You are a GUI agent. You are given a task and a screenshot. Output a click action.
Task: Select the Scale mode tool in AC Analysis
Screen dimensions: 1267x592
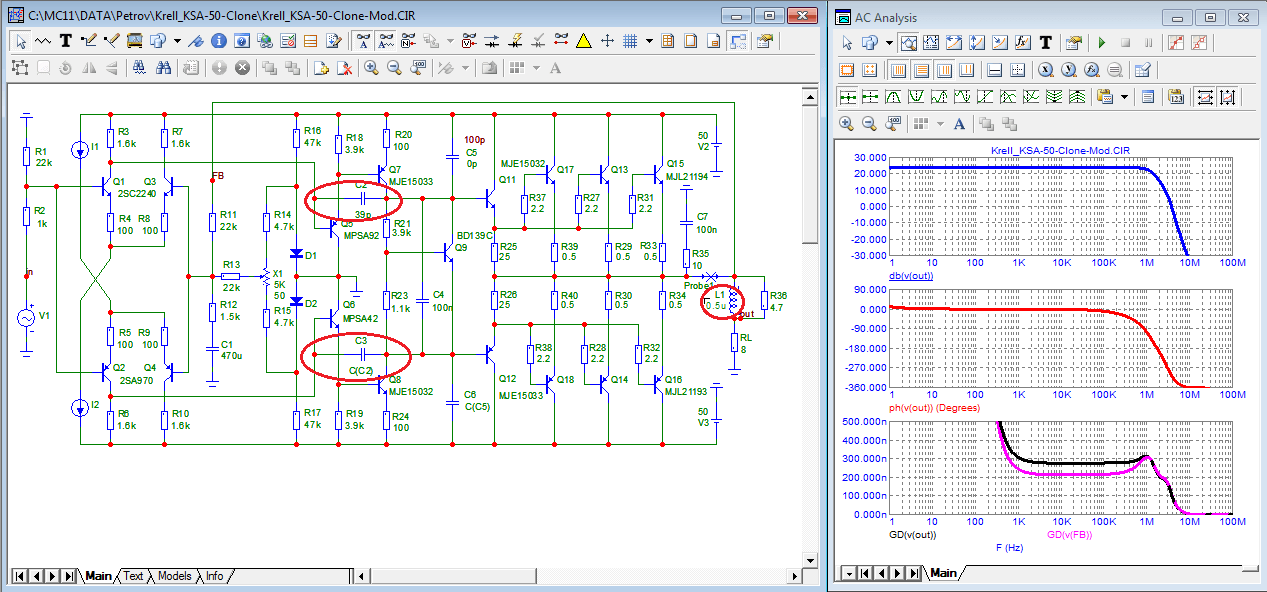(x=908, y=42)
